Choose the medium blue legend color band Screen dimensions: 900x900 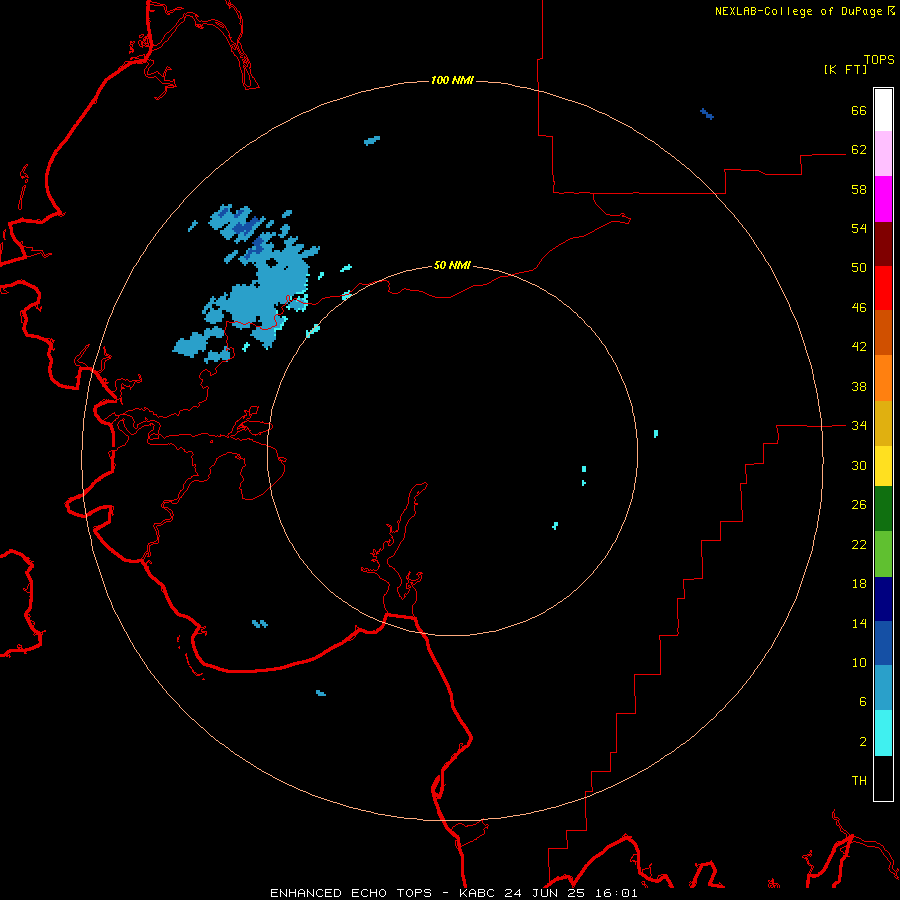tap(883, 643)
